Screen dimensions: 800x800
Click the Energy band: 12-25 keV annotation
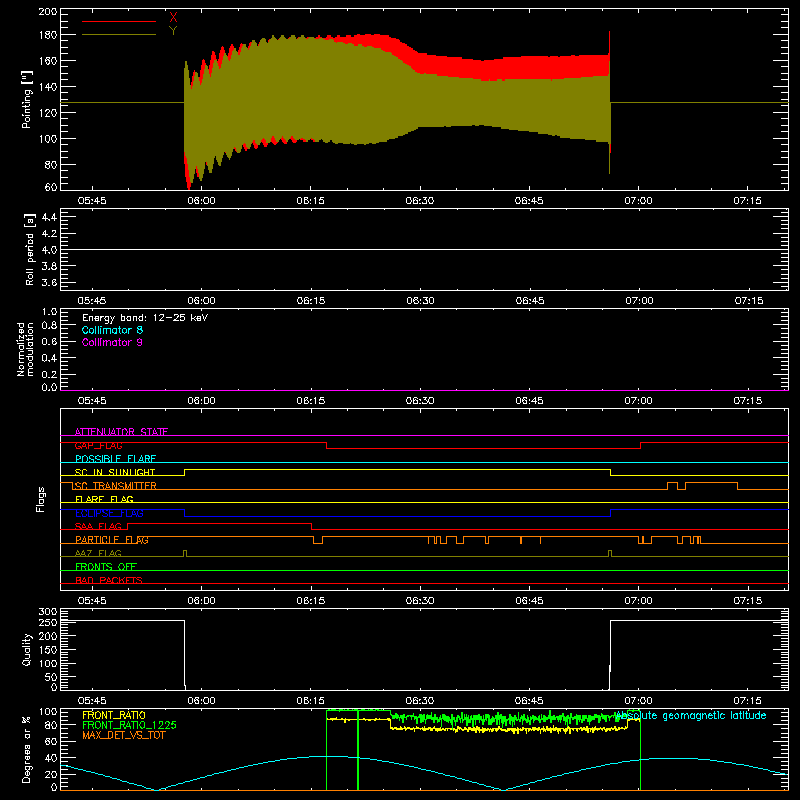(145, 318)
